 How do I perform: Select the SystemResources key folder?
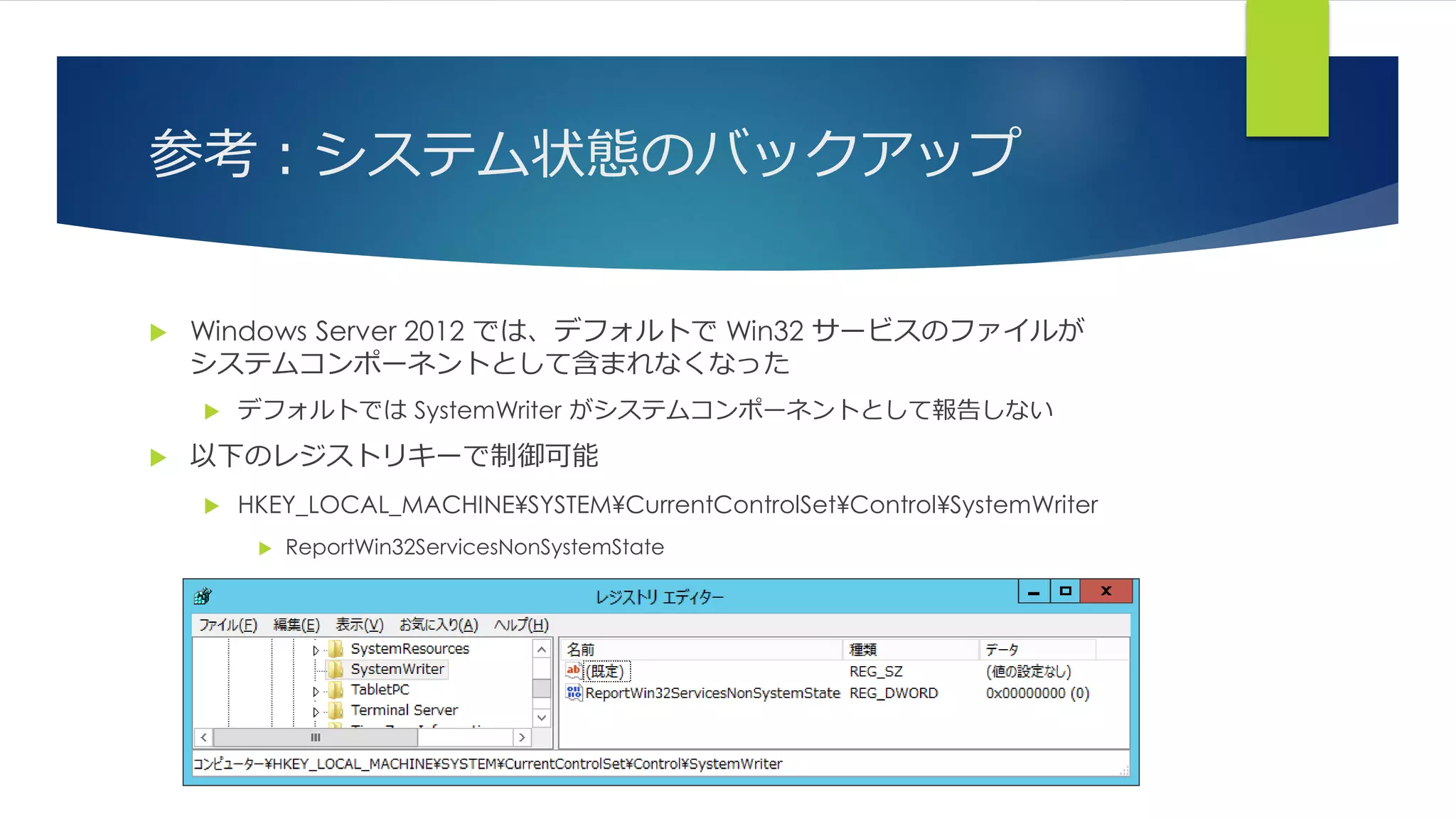(x=409, y=648)
